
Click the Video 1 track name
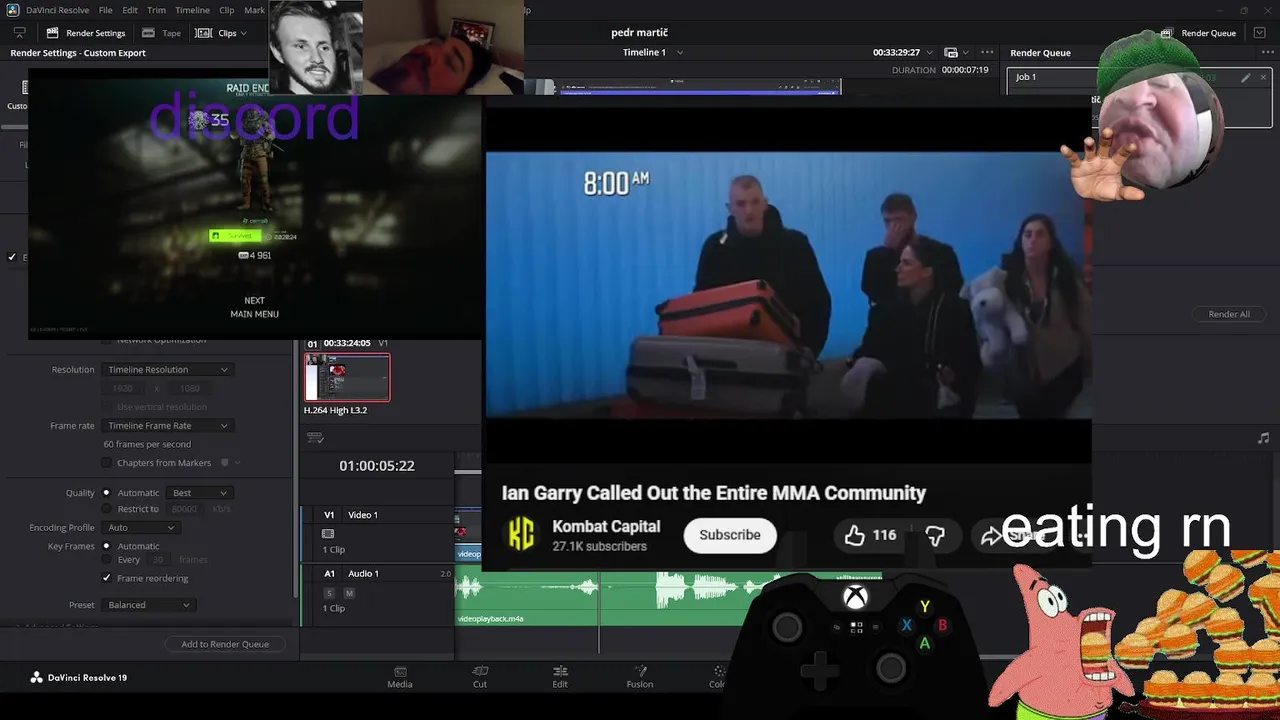click(363, 515)
